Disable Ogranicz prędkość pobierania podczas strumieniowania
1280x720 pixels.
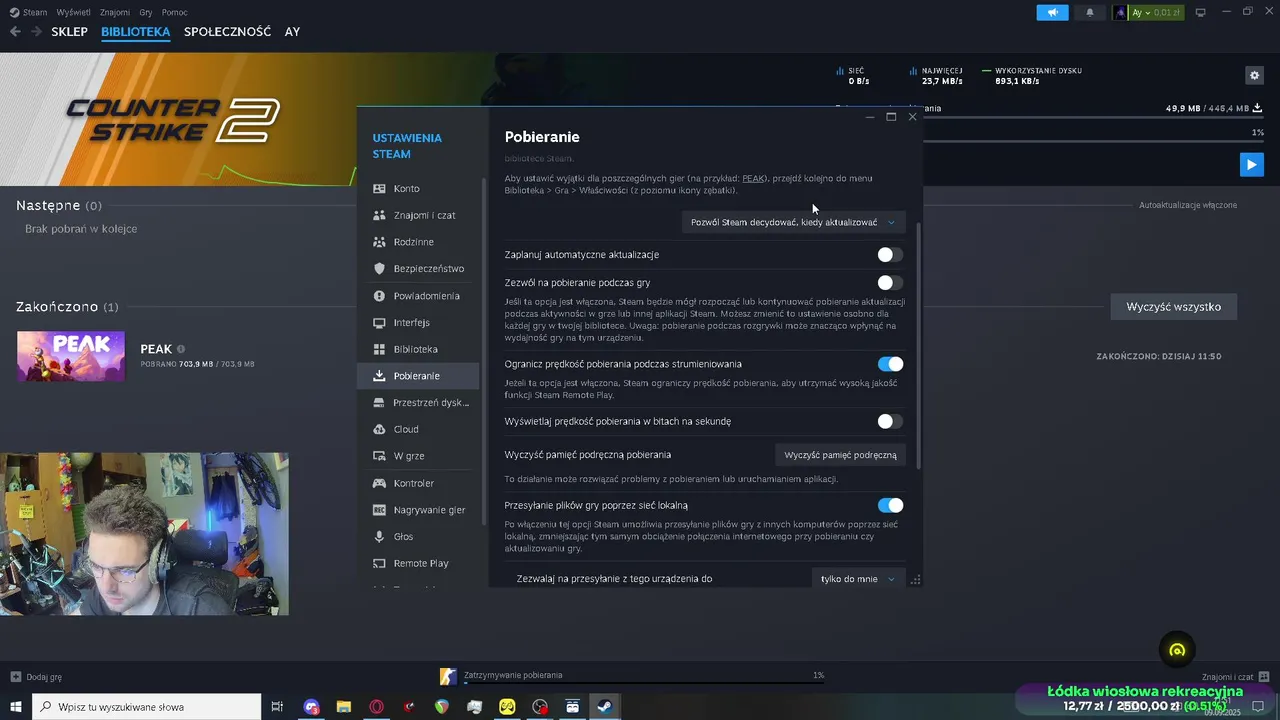[890, 364]
